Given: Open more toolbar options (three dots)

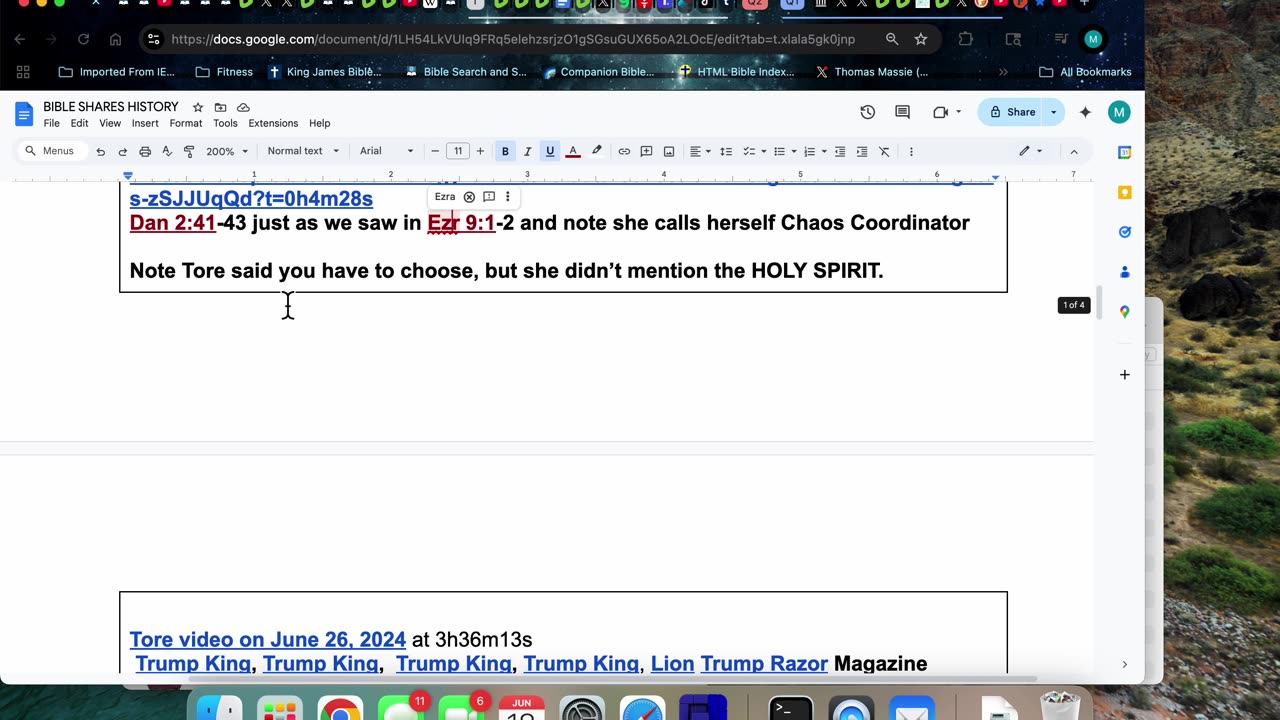Looking at the screenshot, I should coord(911,151).
